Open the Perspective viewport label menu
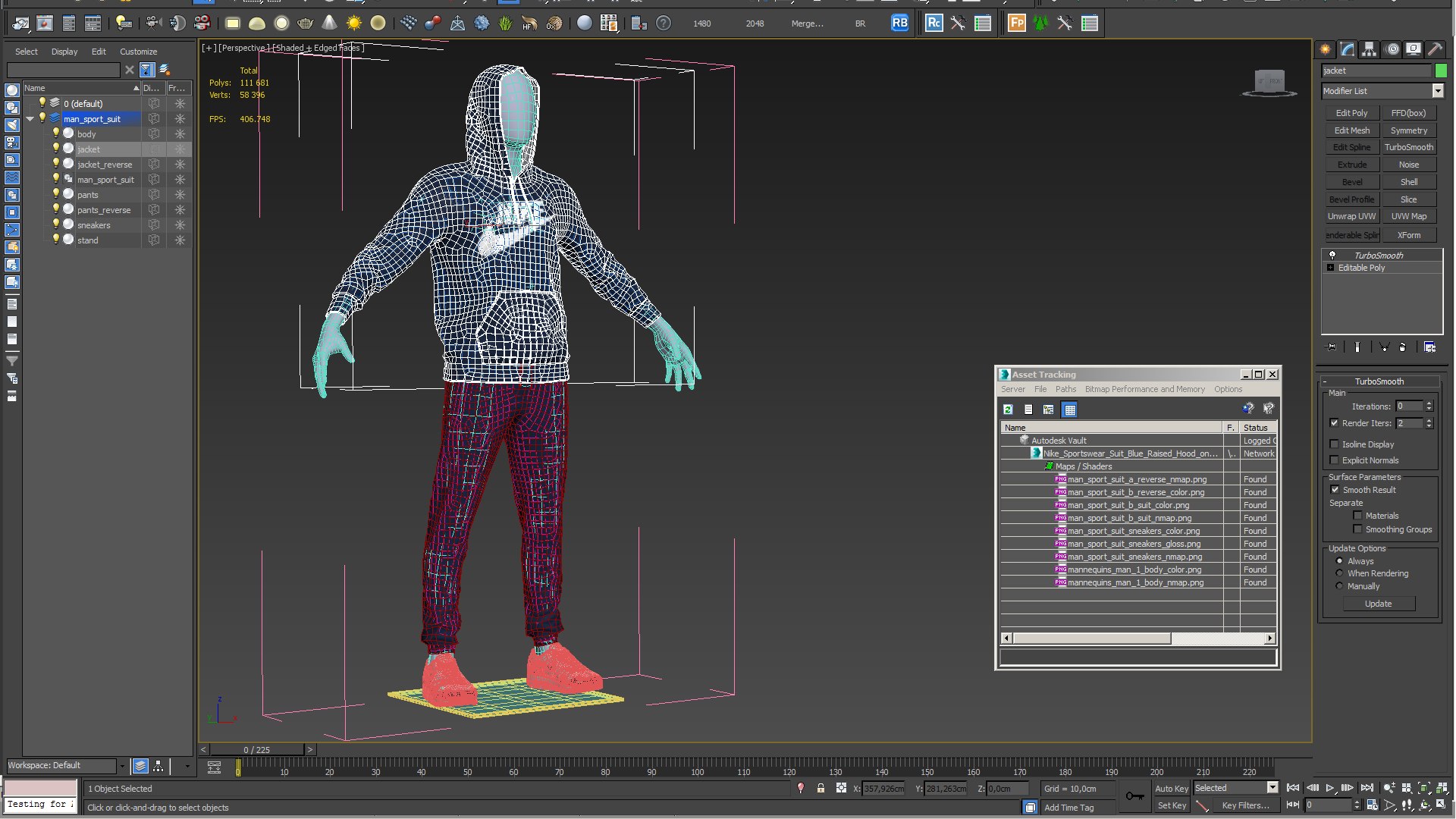 tap(242, 48)
